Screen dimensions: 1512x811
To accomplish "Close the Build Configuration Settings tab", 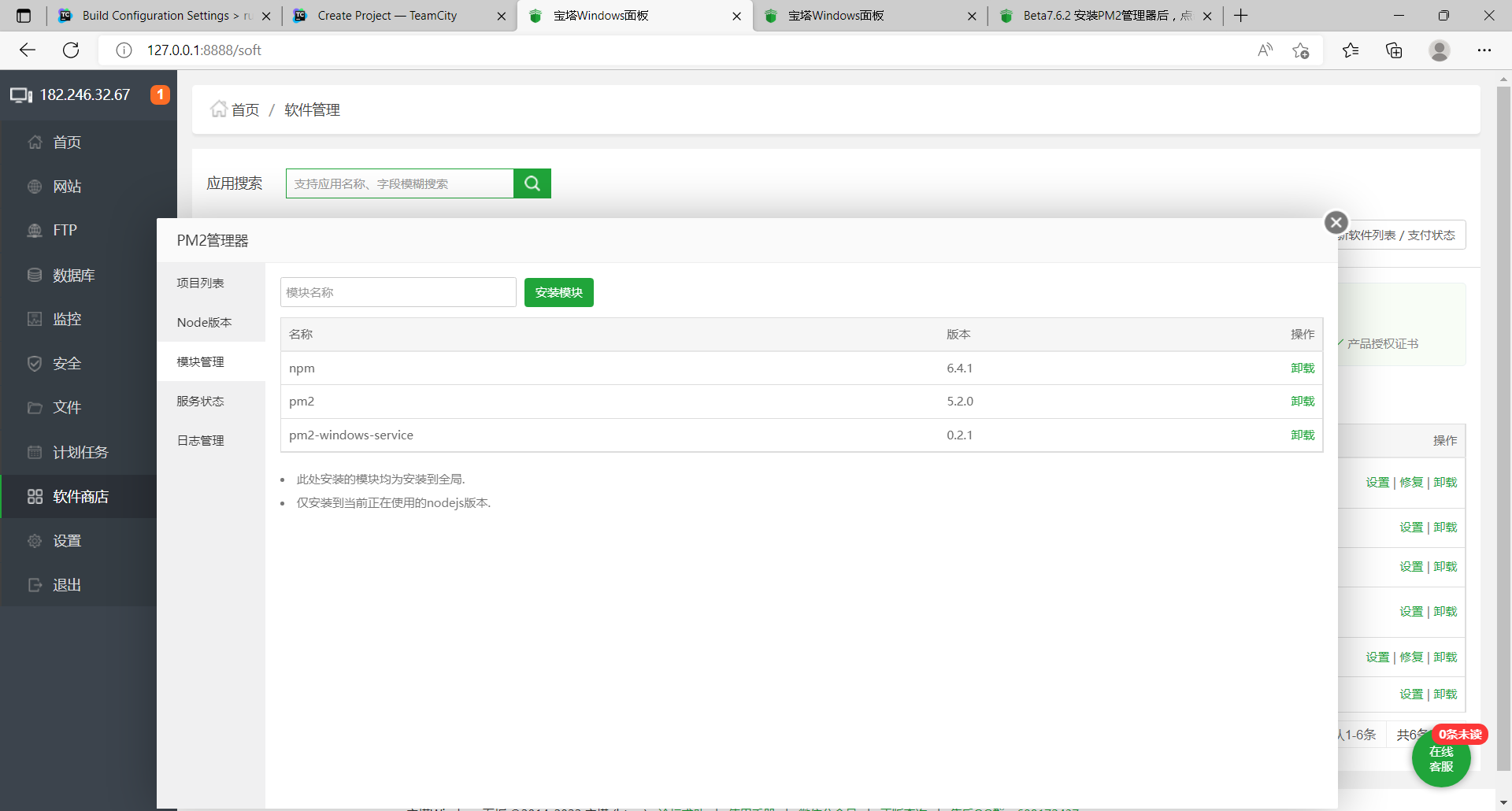I will 266,16.
